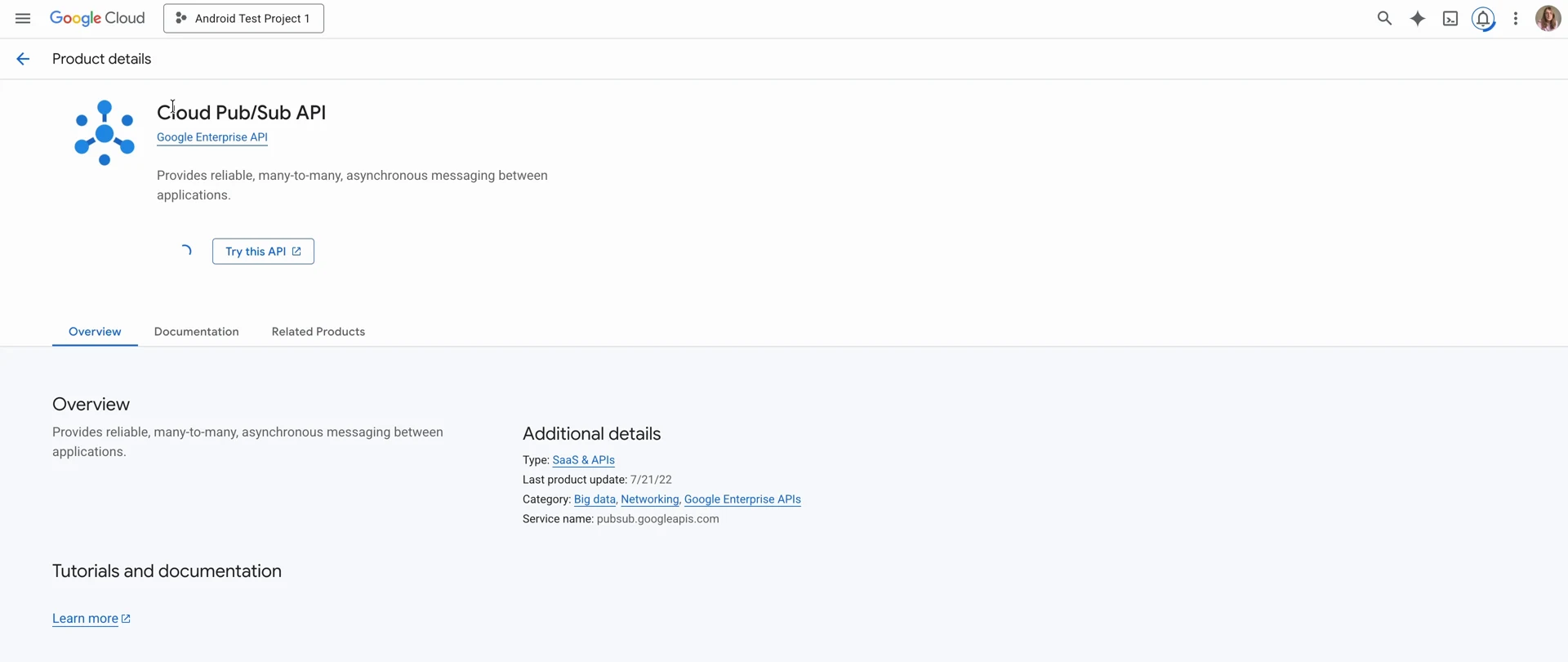
Task: Open Gemini AI assistant sparkle icon
Action: click(x=1418, y=18)
